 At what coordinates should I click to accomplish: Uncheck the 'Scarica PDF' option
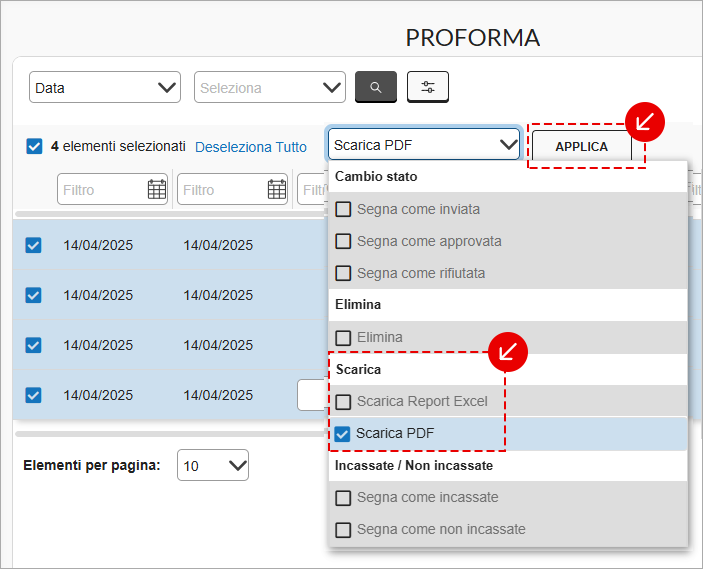click(342, 434)
